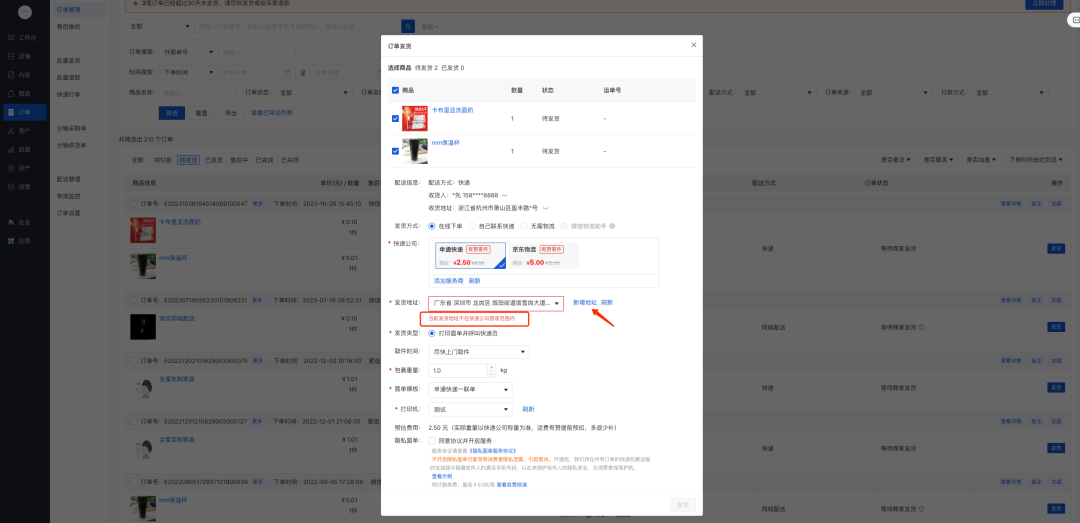Select 京东物流 courier card

[x=544, y=255]
